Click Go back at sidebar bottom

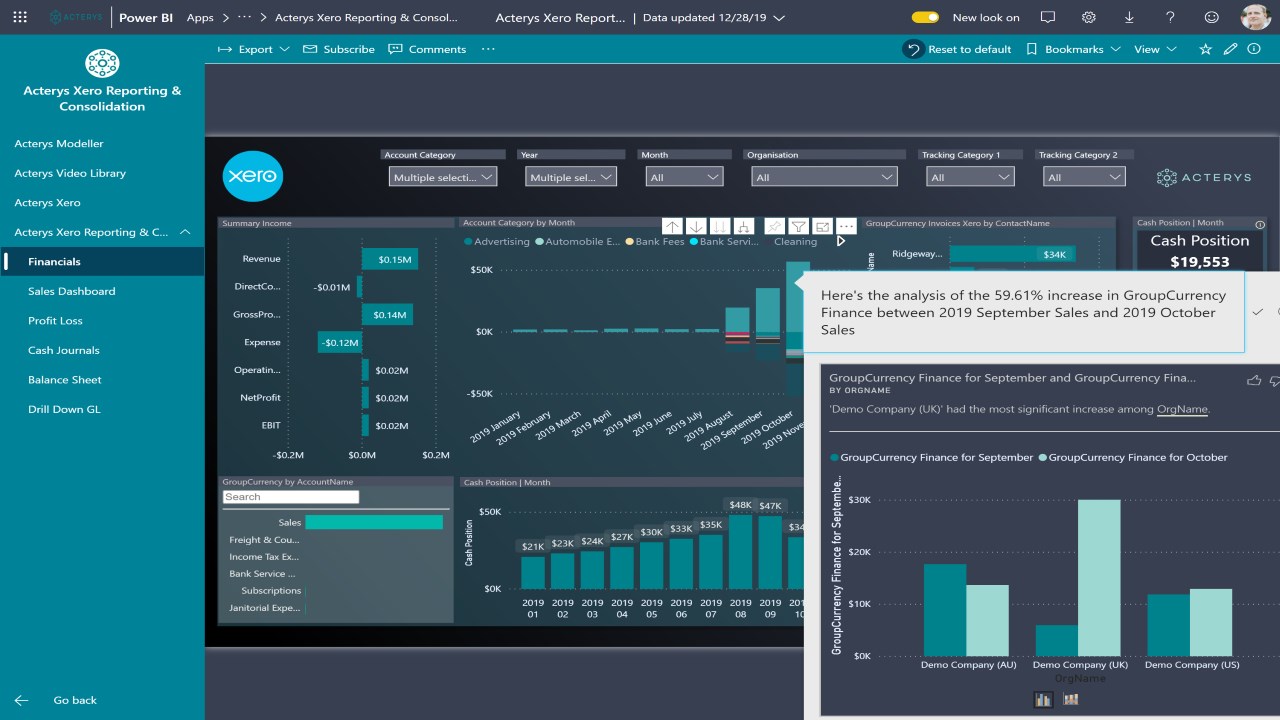pos(56,700)
